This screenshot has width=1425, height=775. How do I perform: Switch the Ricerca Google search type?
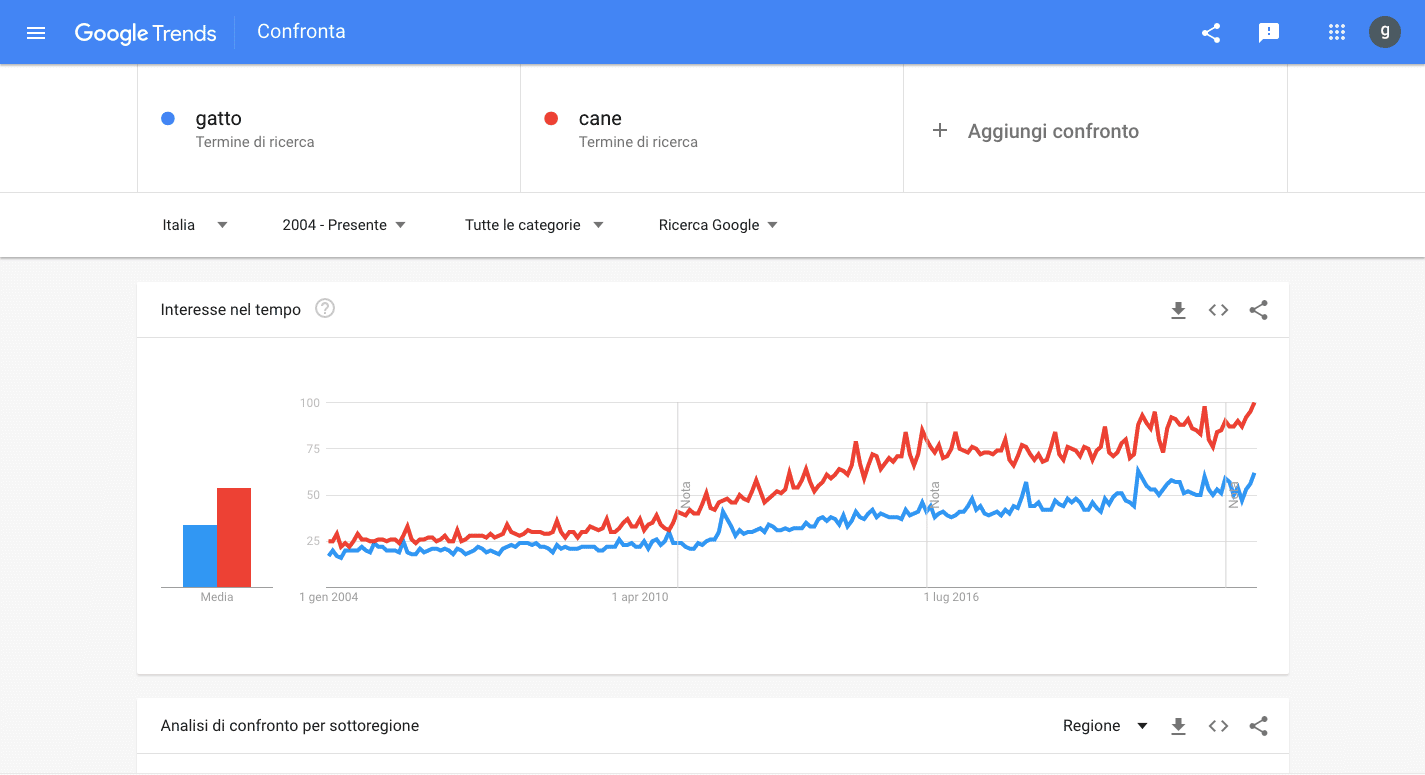(718, 224)
